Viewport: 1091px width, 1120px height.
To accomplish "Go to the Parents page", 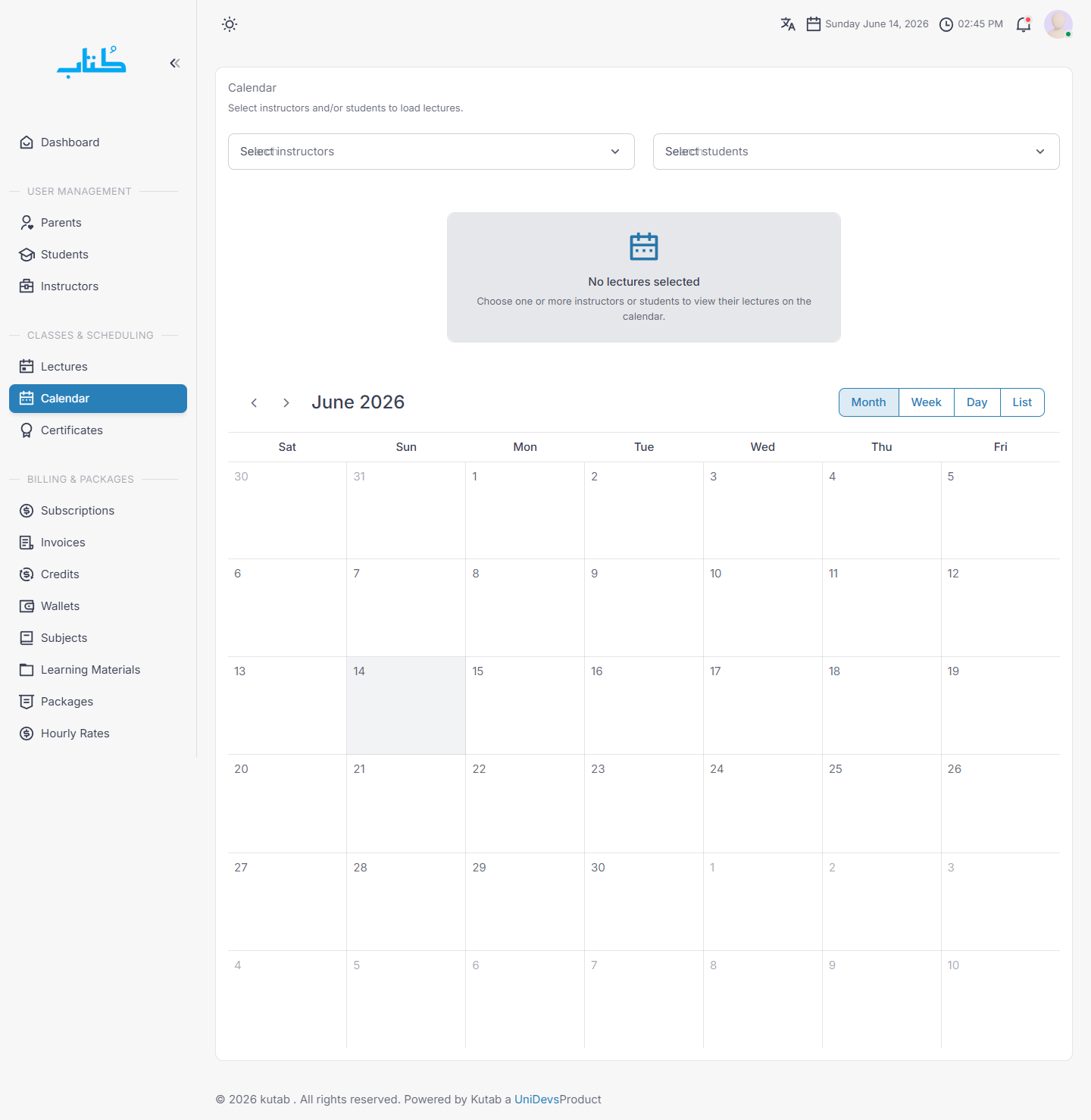I will [98, 223].
